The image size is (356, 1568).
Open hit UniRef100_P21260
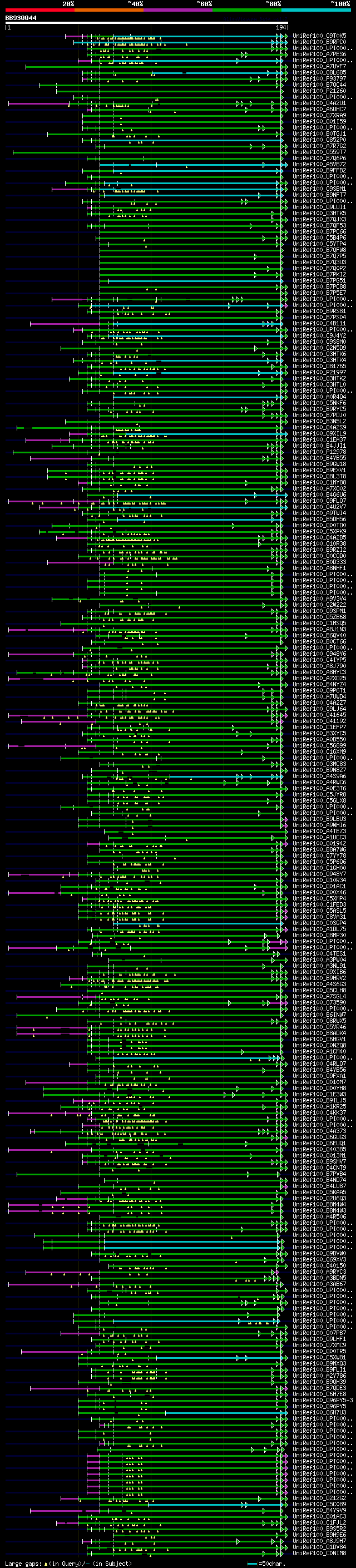coord(319,91)
